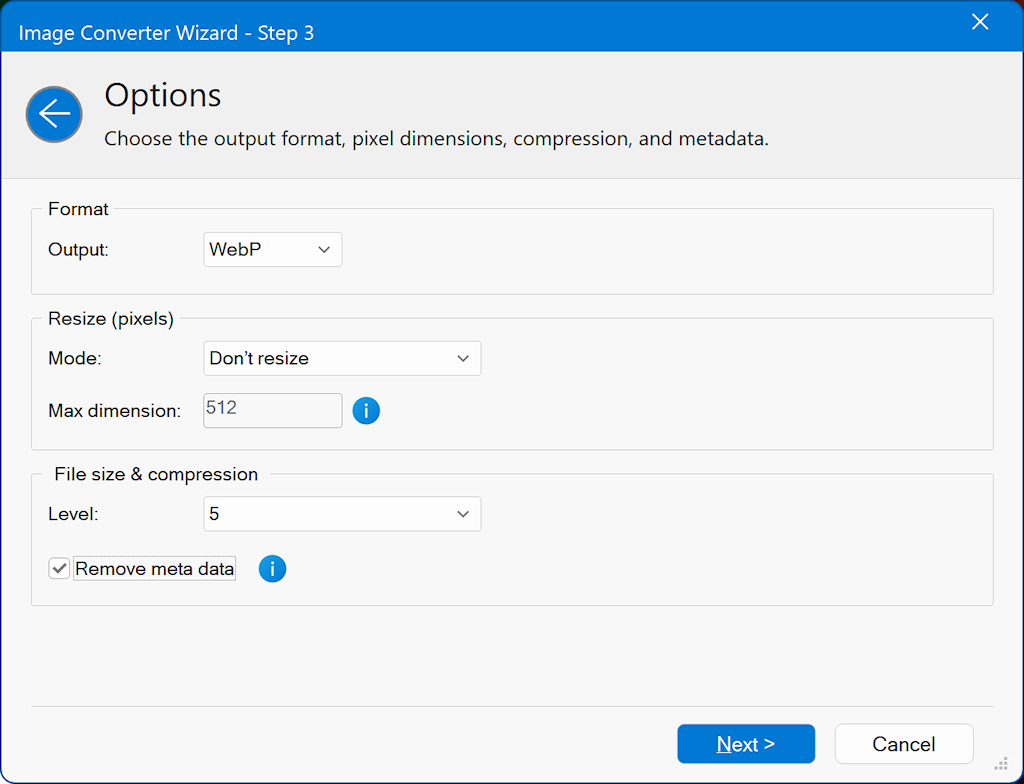Click into the Max dimension field

[272, 410]
